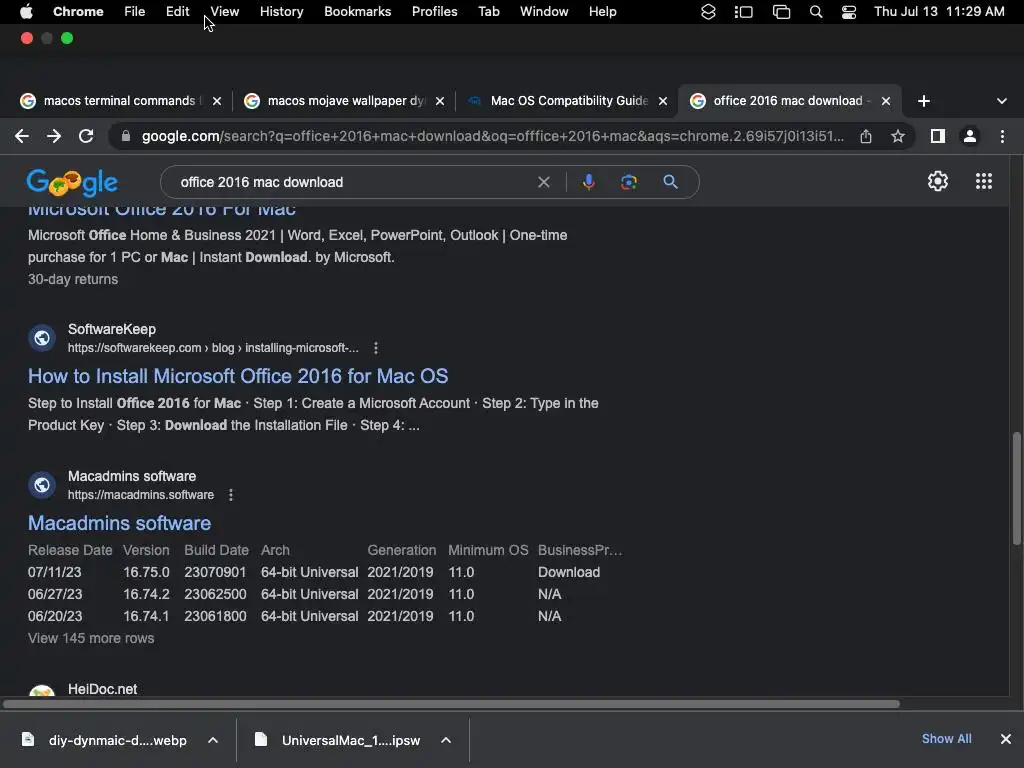Close the macos mojave wallpaper tab
Image resolution: width=1024 pixels, height=768 pixels.
440,101
